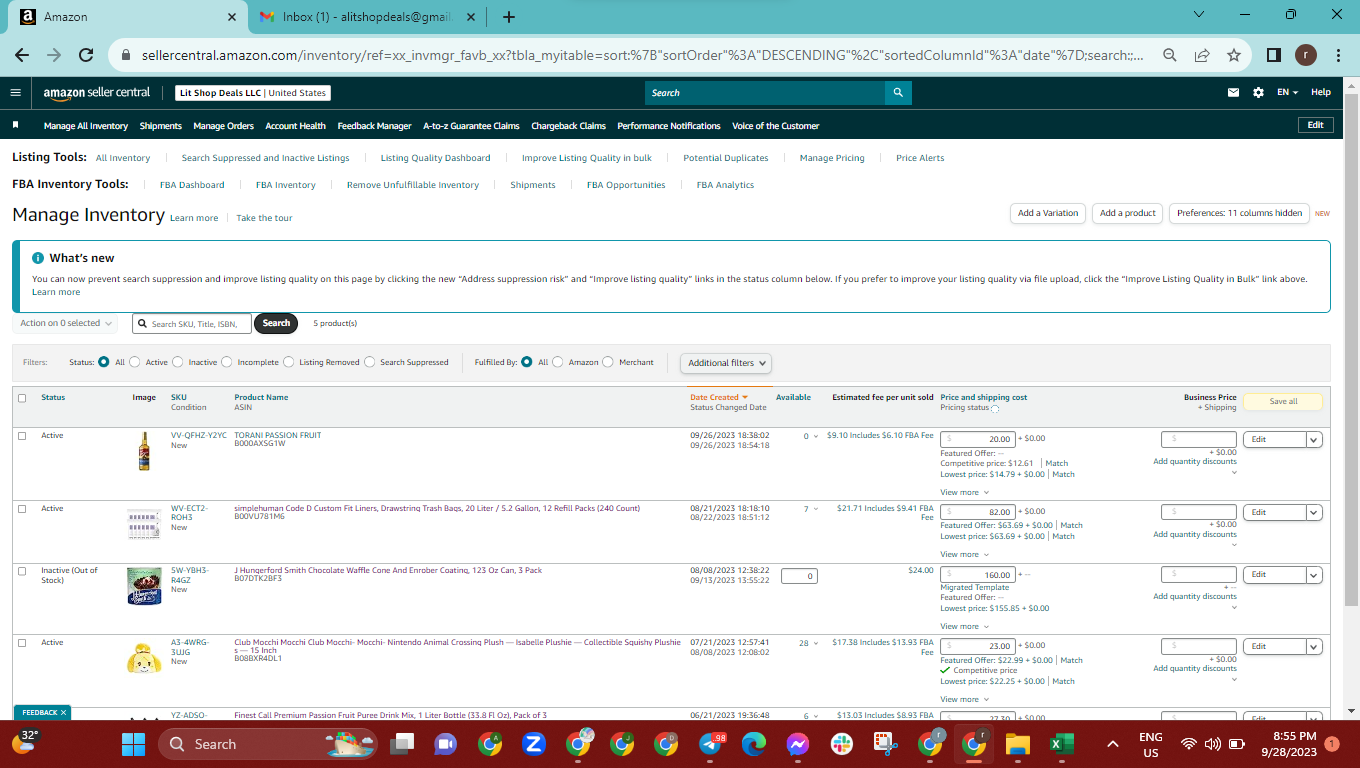Viewport: 1360px width, 768px height.
Task: Click the Torani price field showing 20.00
Action: point(978,439)
